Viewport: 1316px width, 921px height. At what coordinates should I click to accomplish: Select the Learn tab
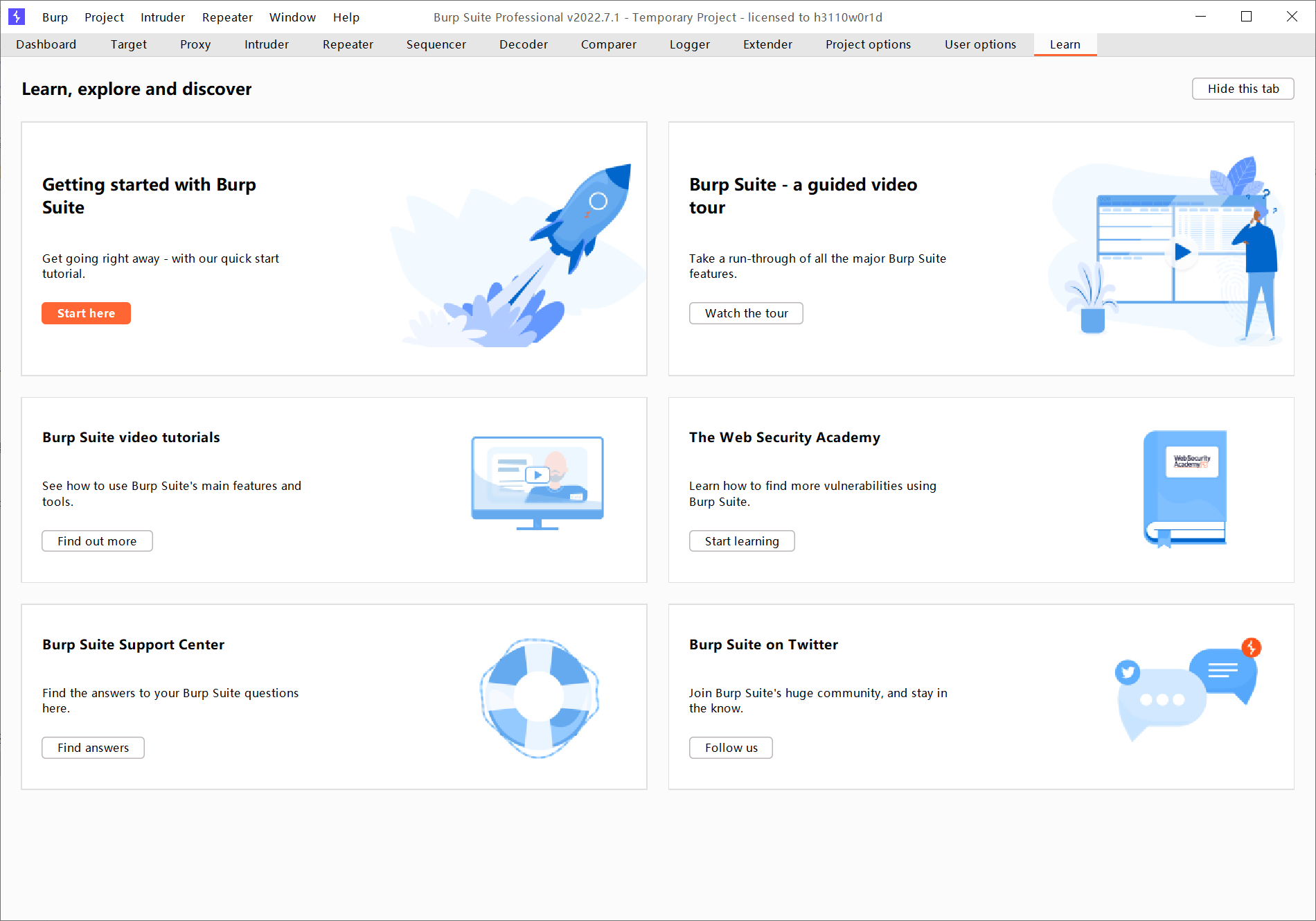(1065, 44)
